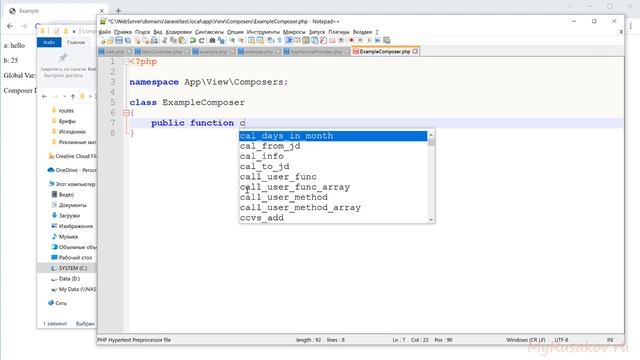
Task: Click the Paste clipboard icon
Action: (x=182, y=40)
